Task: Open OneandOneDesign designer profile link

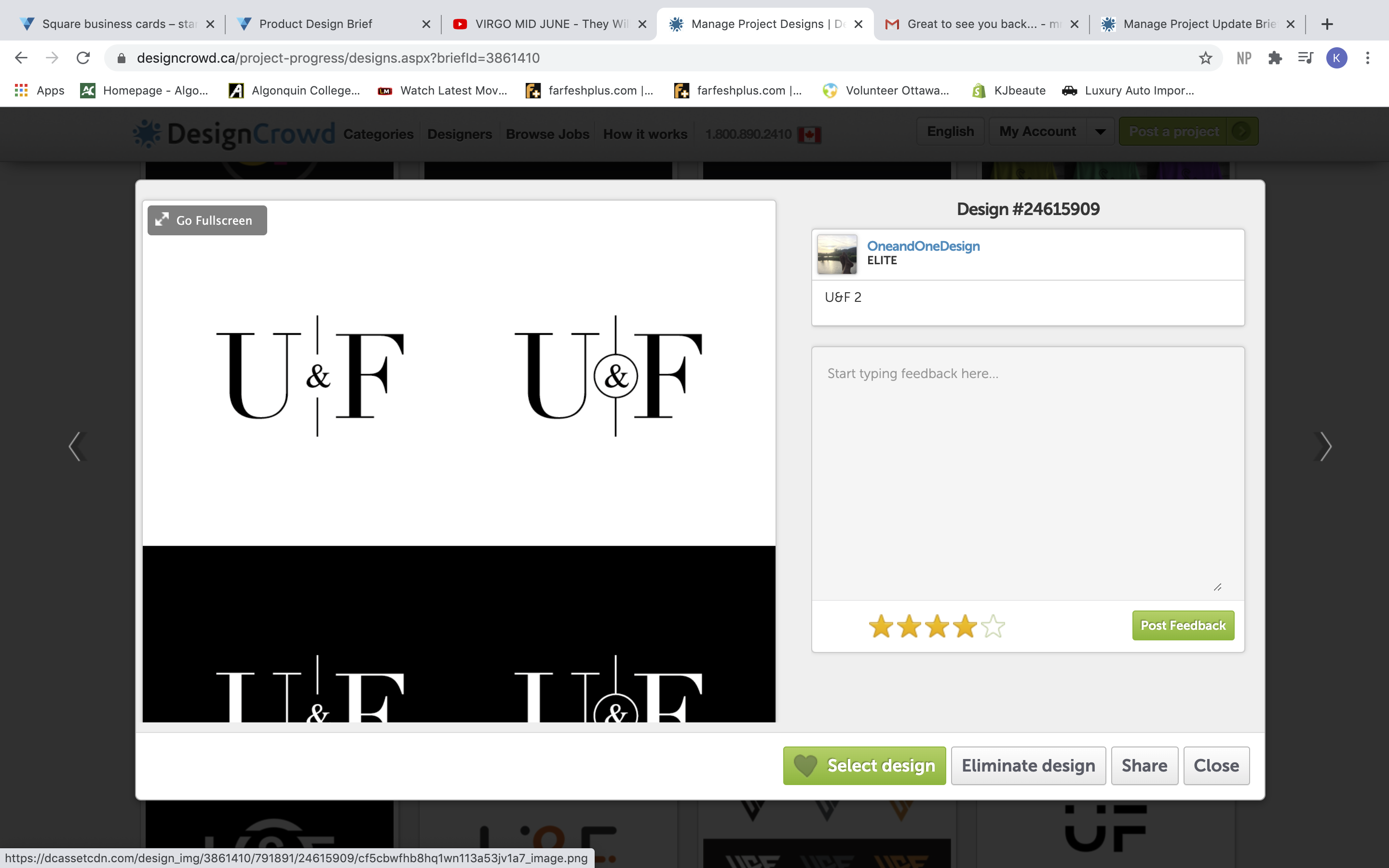Action: coord(923,246)
